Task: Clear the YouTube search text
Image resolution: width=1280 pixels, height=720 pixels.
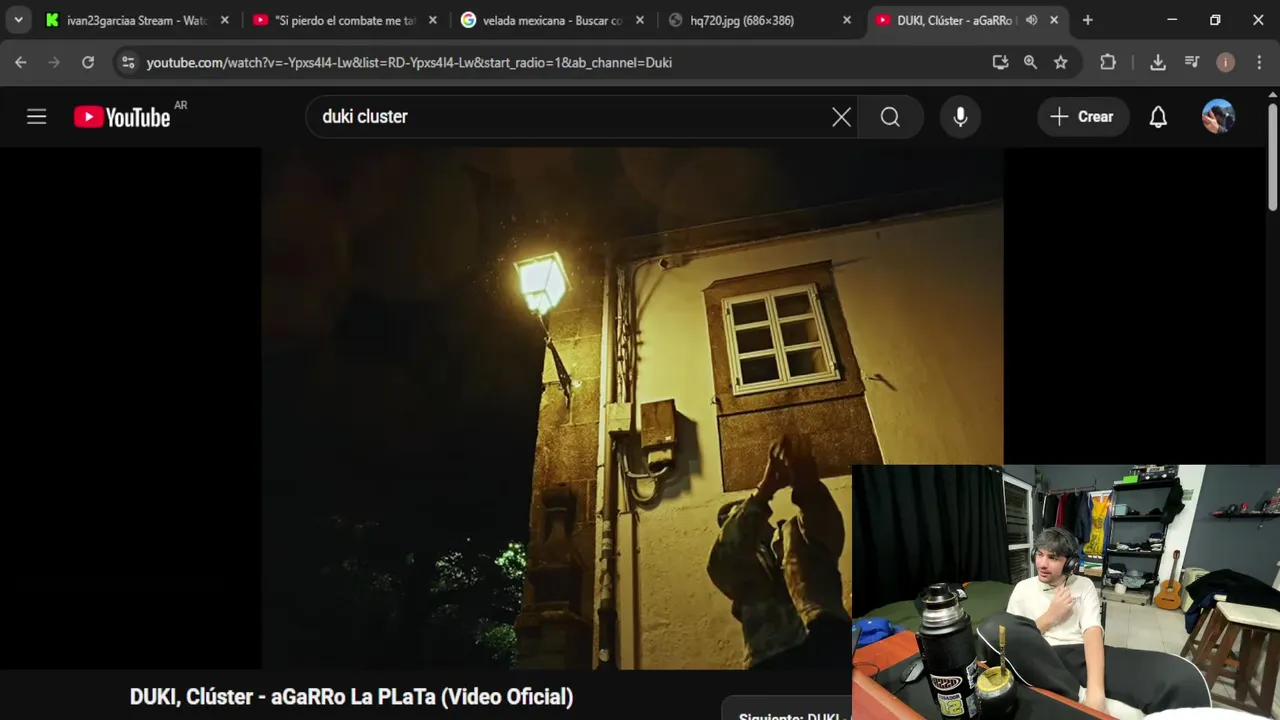Action: pyautogui.click(x=842, y=117)
